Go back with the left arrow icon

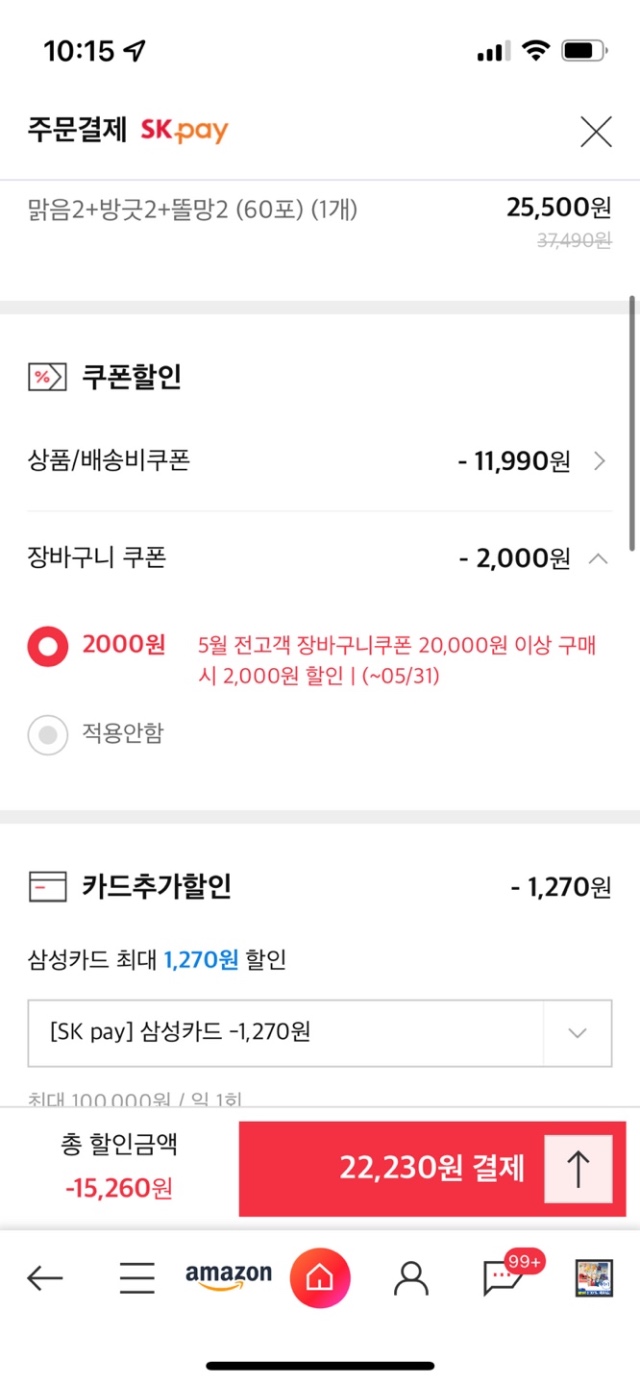[45, 1277]
